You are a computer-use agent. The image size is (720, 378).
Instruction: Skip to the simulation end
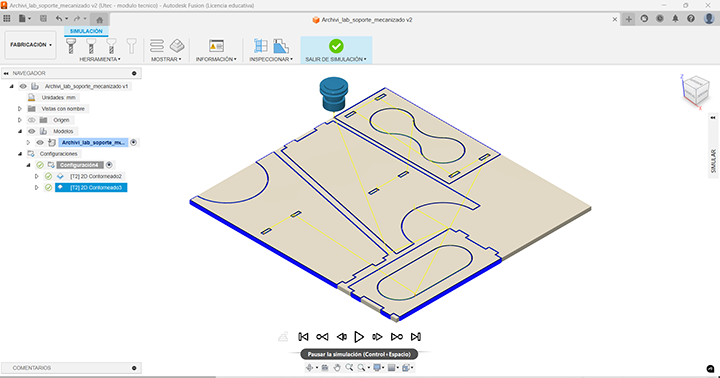coord(416,337)
